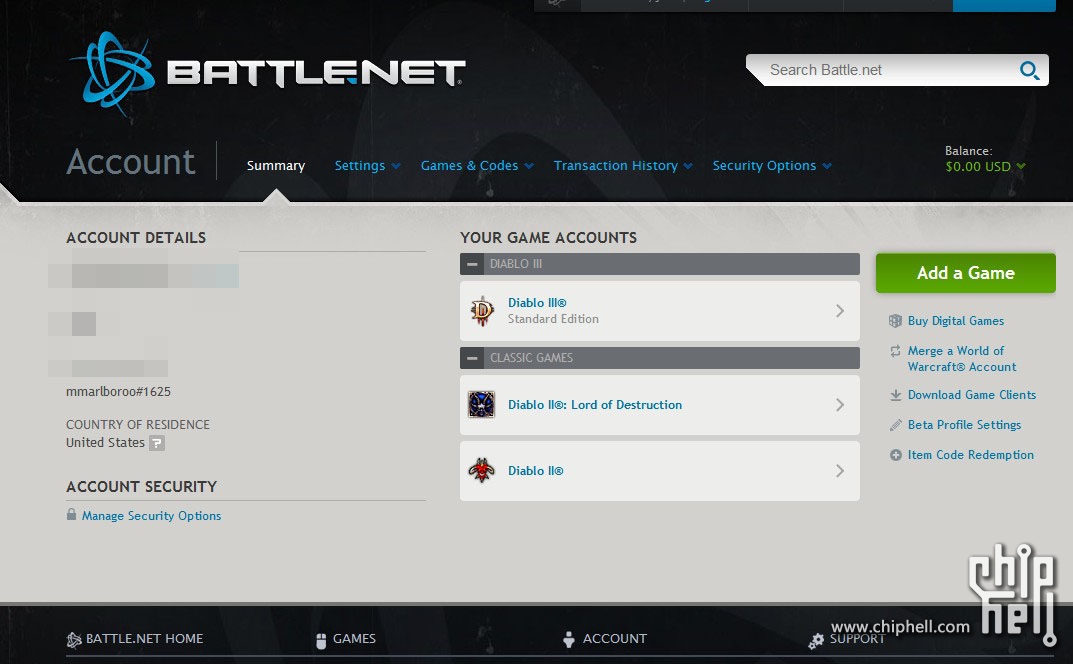Click the Add a Game button
Image resolution: width=1073 pixels, height=664 pixels.
(x=966, y=273)
